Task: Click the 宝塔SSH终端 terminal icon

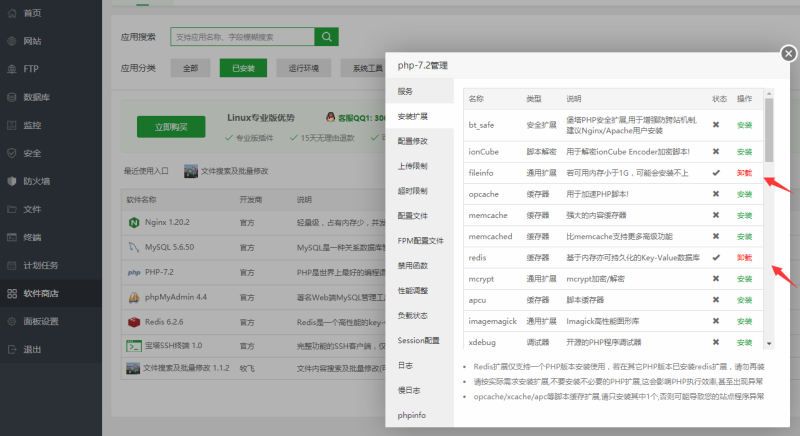Action: [x=134, y=346]
